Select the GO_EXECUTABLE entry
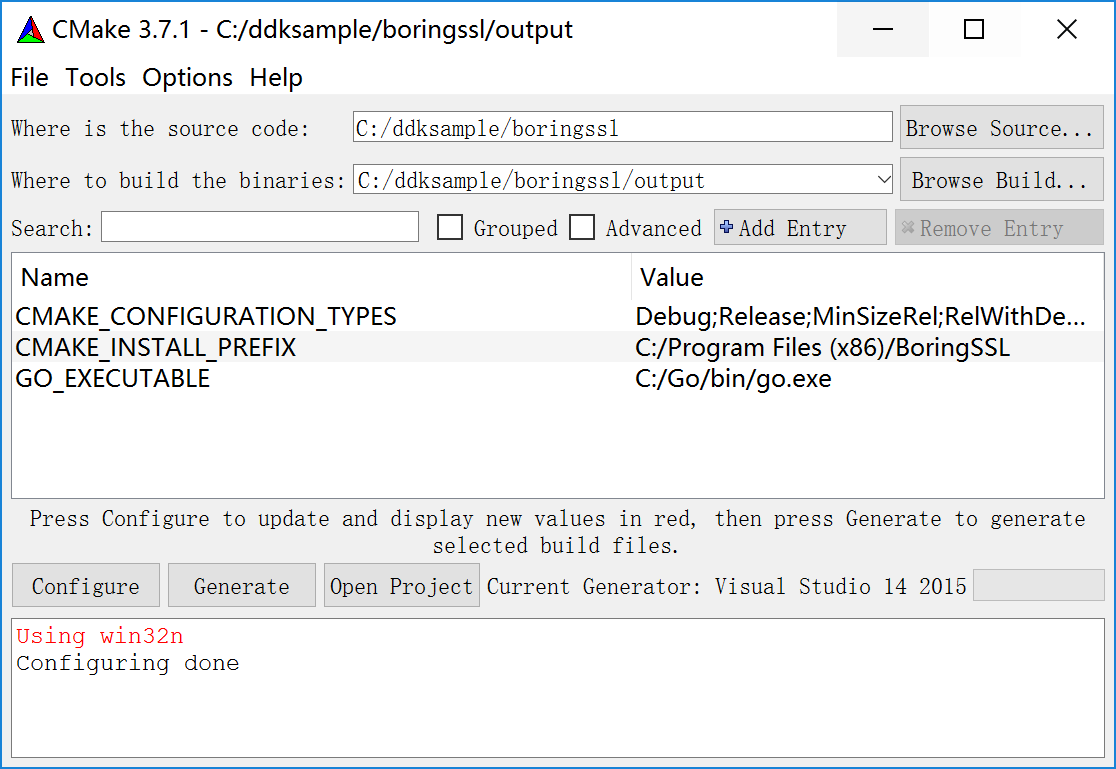 (x=112, y=379)
